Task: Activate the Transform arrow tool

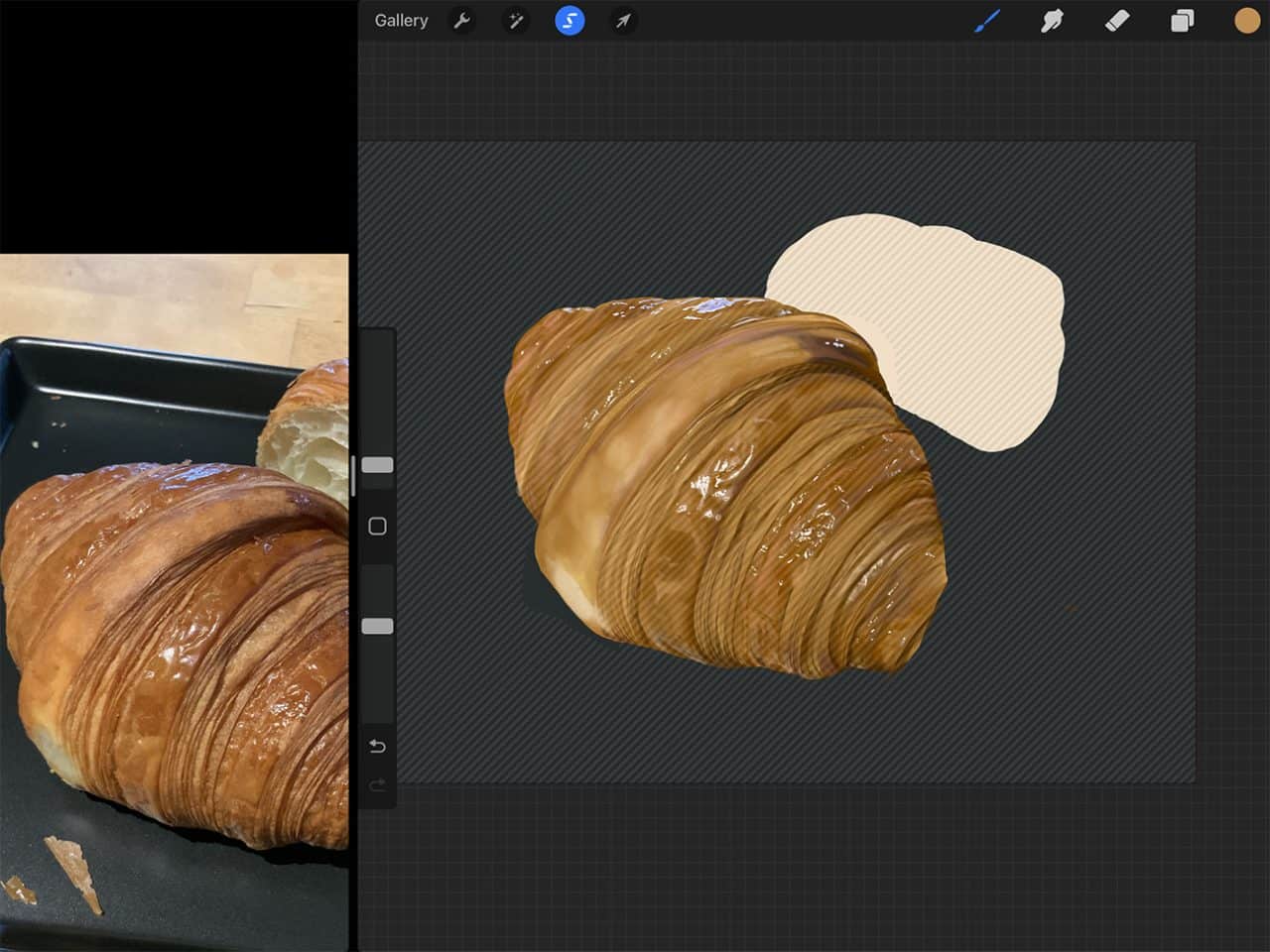Action: (x=623, y=21)
